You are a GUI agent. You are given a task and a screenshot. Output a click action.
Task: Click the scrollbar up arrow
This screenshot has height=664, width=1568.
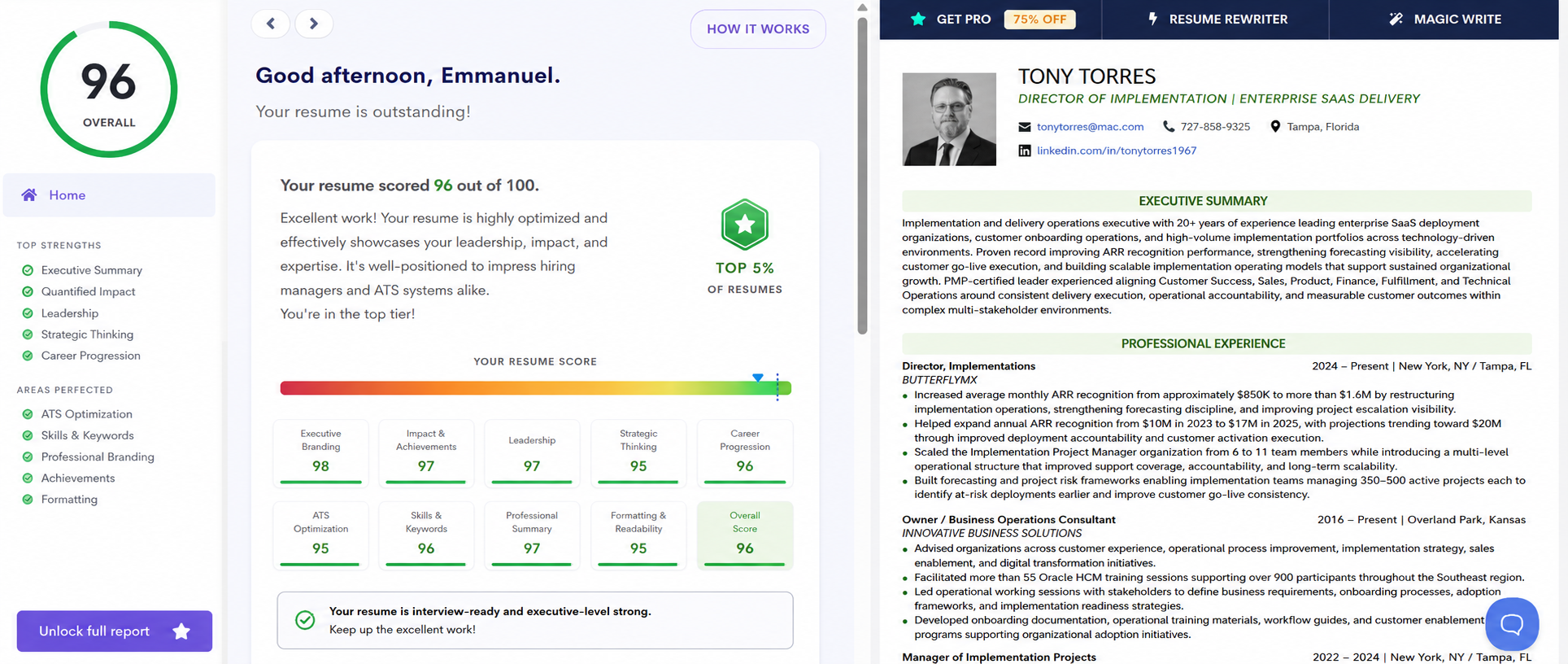(862, 7)
